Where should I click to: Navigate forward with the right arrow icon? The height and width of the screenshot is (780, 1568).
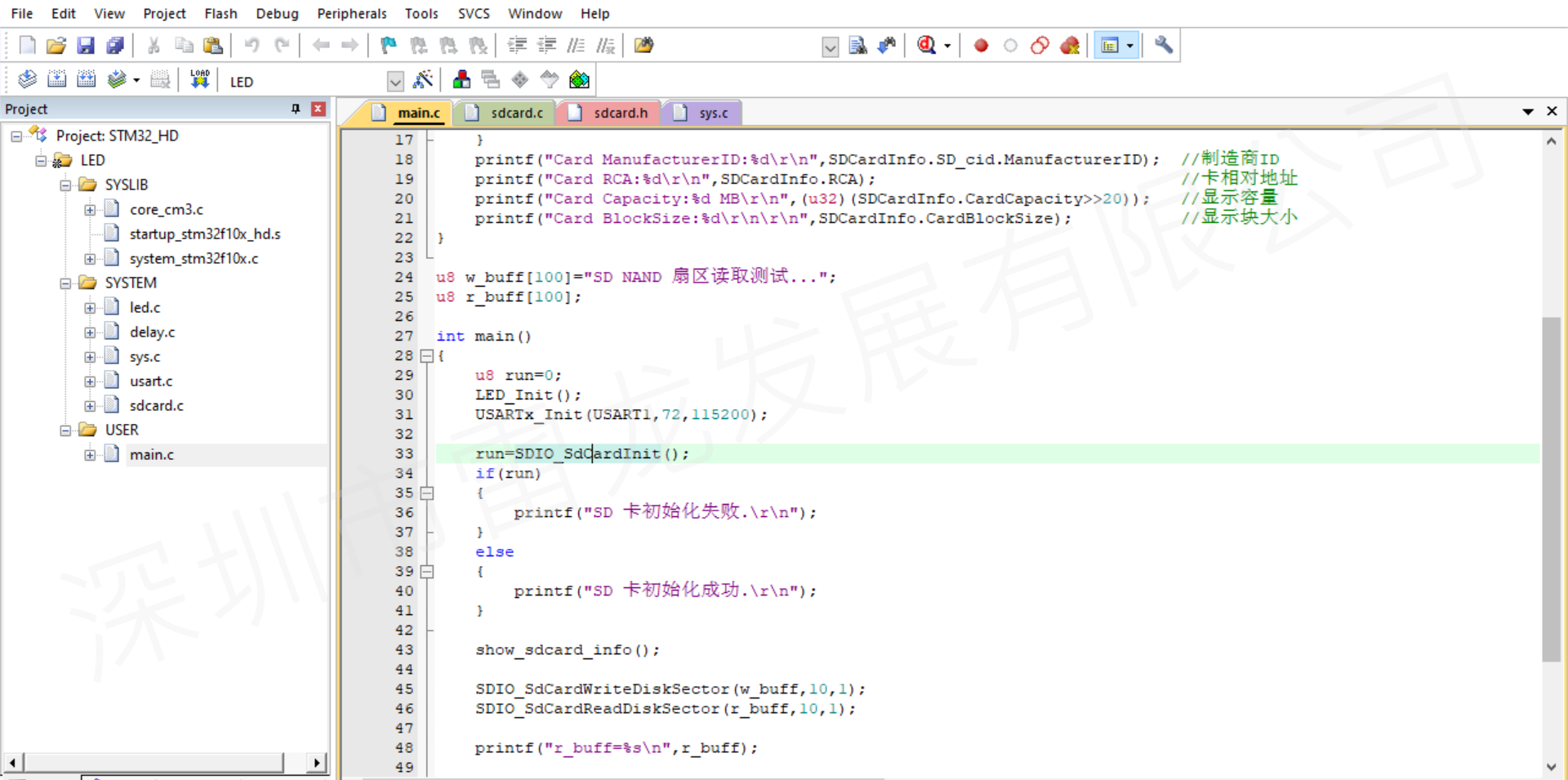[x=350, y=46]
